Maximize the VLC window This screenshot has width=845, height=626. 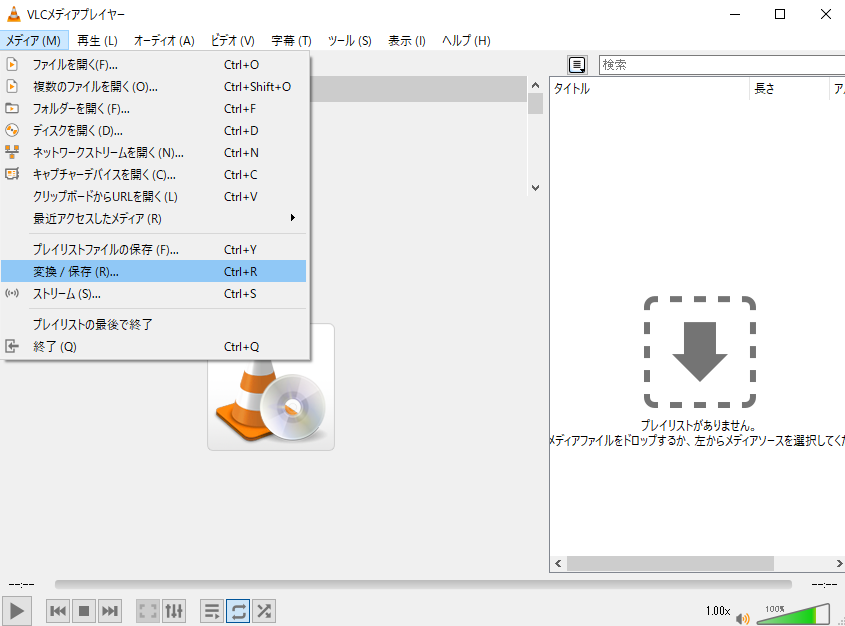pyautogui.click(x=780, y=14)
